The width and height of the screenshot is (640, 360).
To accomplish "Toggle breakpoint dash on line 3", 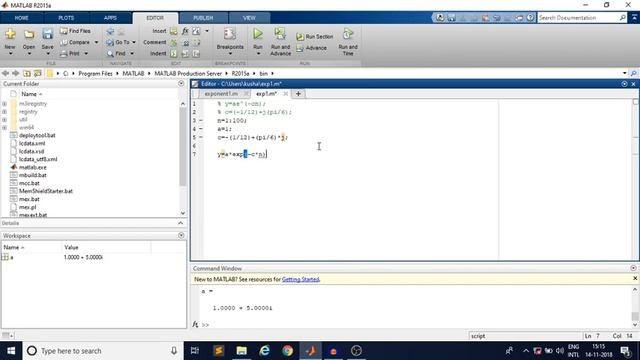I will [200, 120].
